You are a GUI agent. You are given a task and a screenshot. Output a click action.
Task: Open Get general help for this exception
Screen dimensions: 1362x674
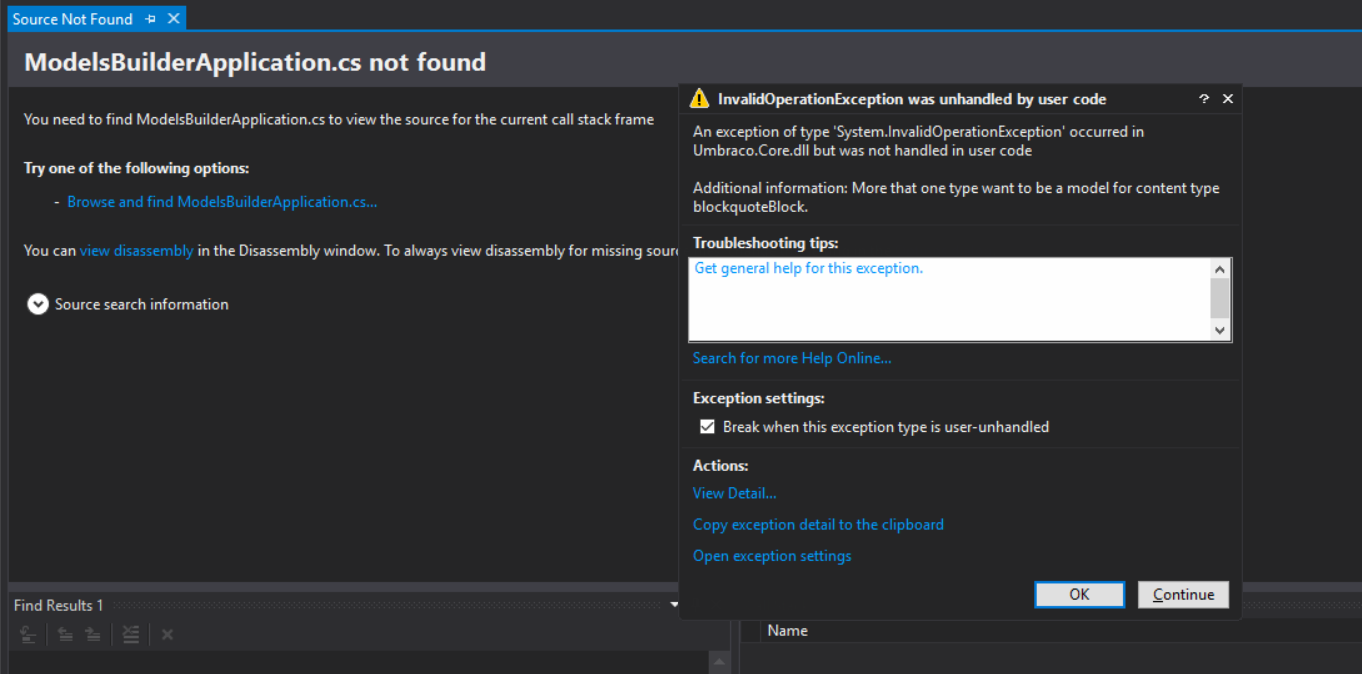808,269
